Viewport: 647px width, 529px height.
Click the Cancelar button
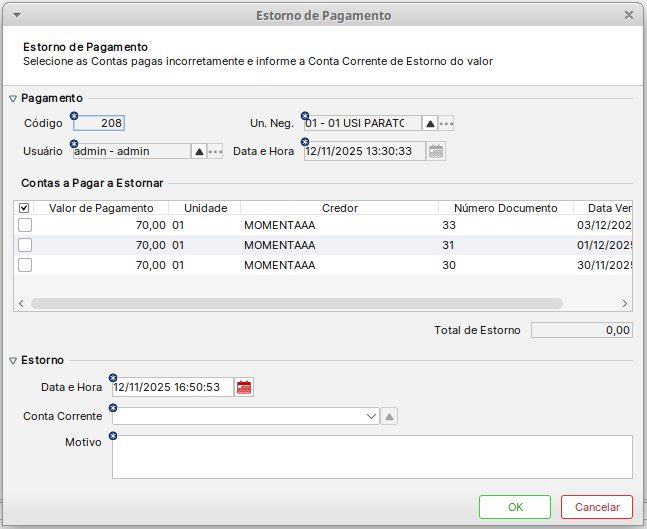click(x=597, y=507)
